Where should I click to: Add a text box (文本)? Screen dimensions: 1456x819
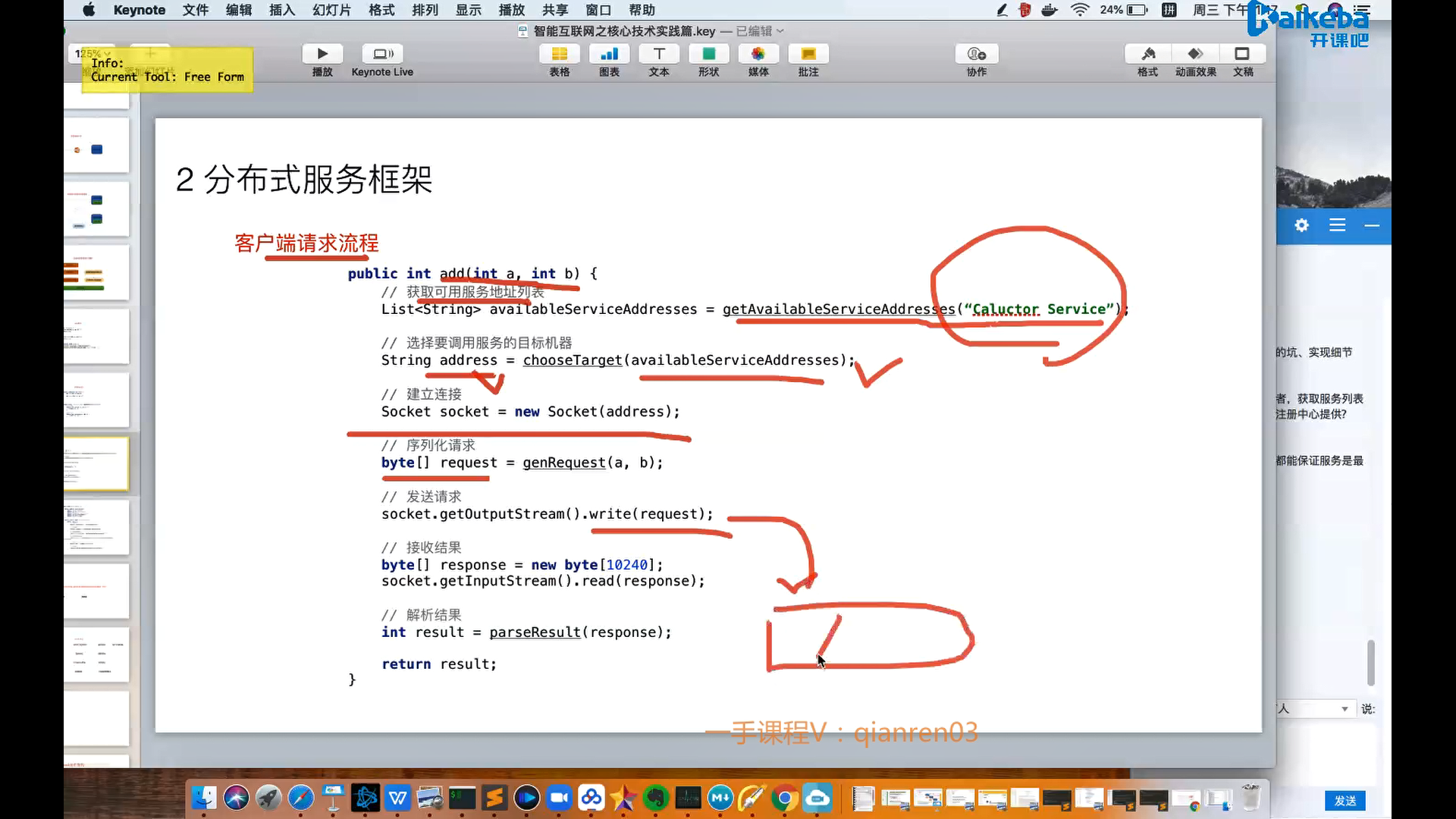coord(659,55)
